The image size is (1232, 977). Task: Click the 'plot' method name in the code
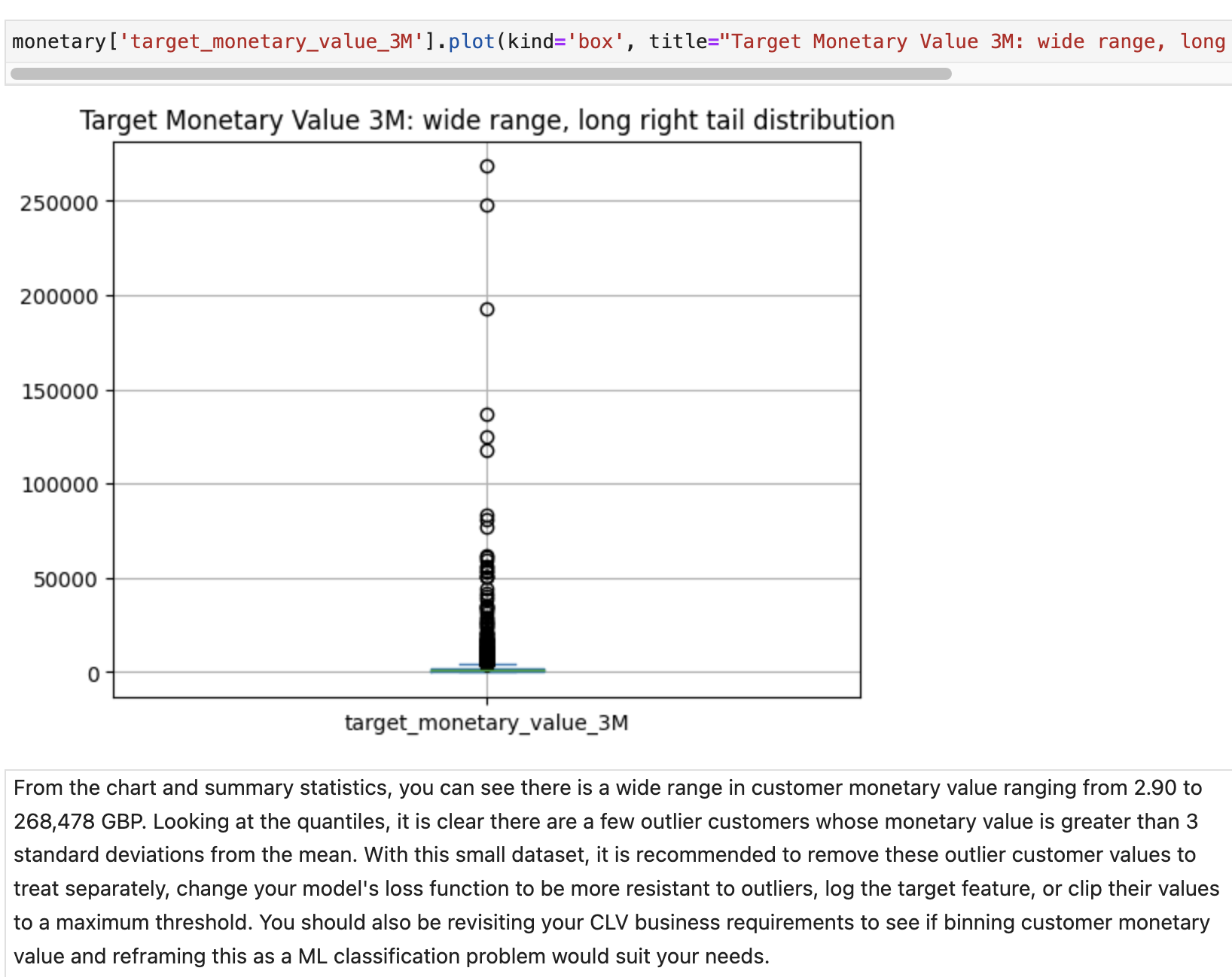pos(471,41)
